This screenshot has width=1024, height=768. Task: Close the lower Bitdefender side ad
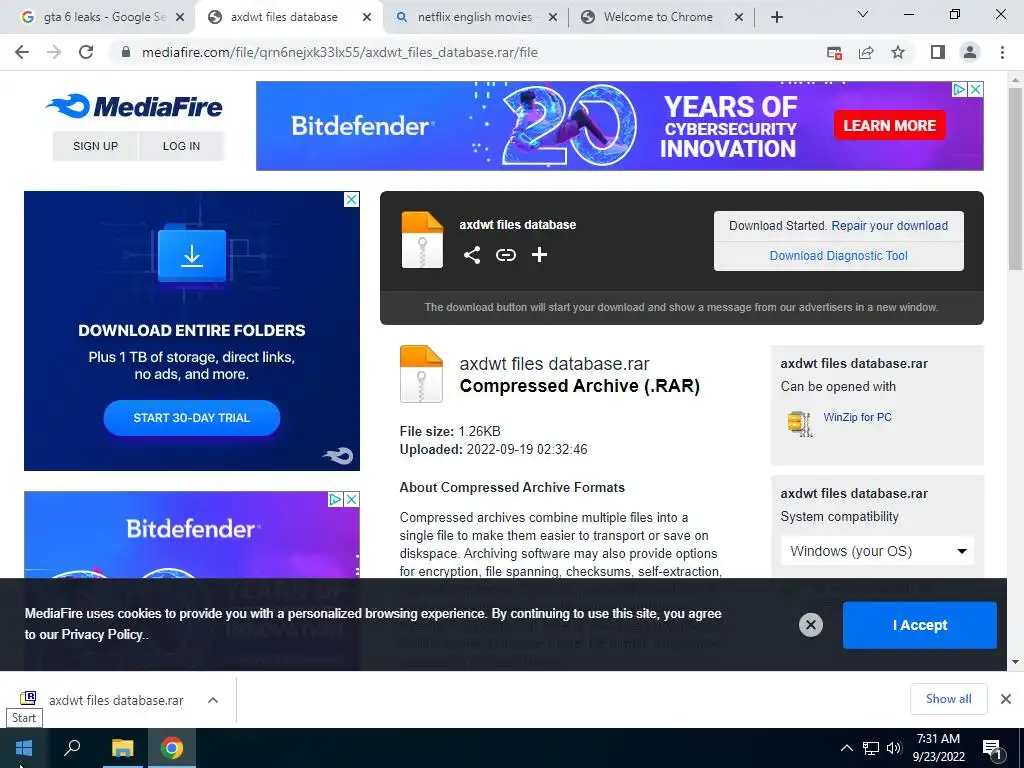pos(351,500)
